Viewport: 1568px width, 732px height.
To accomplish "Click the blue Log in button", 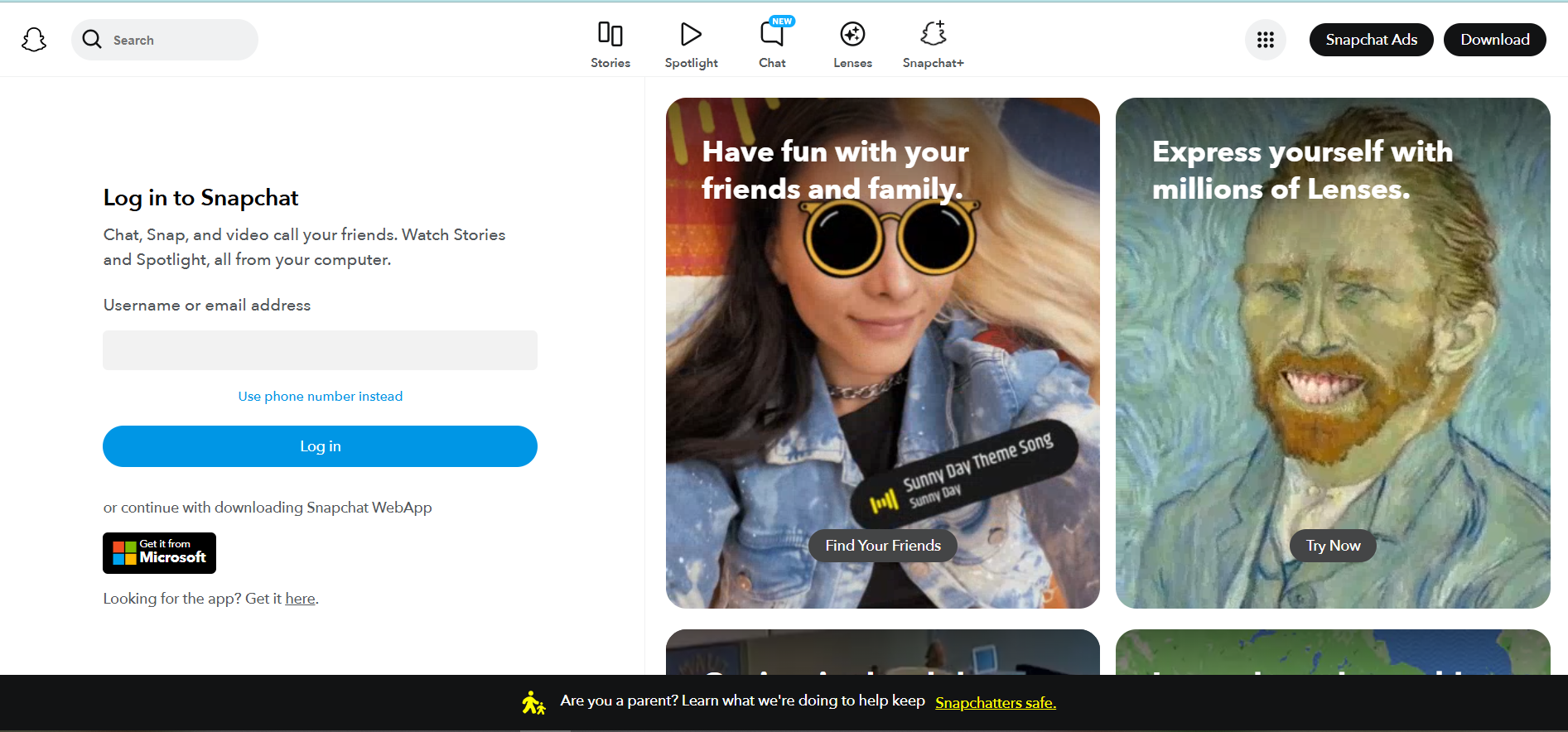I will pos(320,446).
